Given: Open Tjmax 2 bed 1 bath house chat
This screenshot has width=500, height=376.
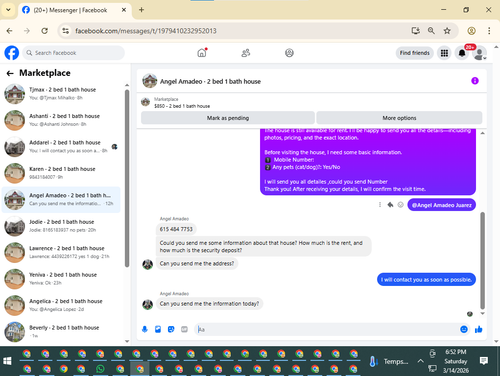Looking at the screenshot, I should (61, 94).
